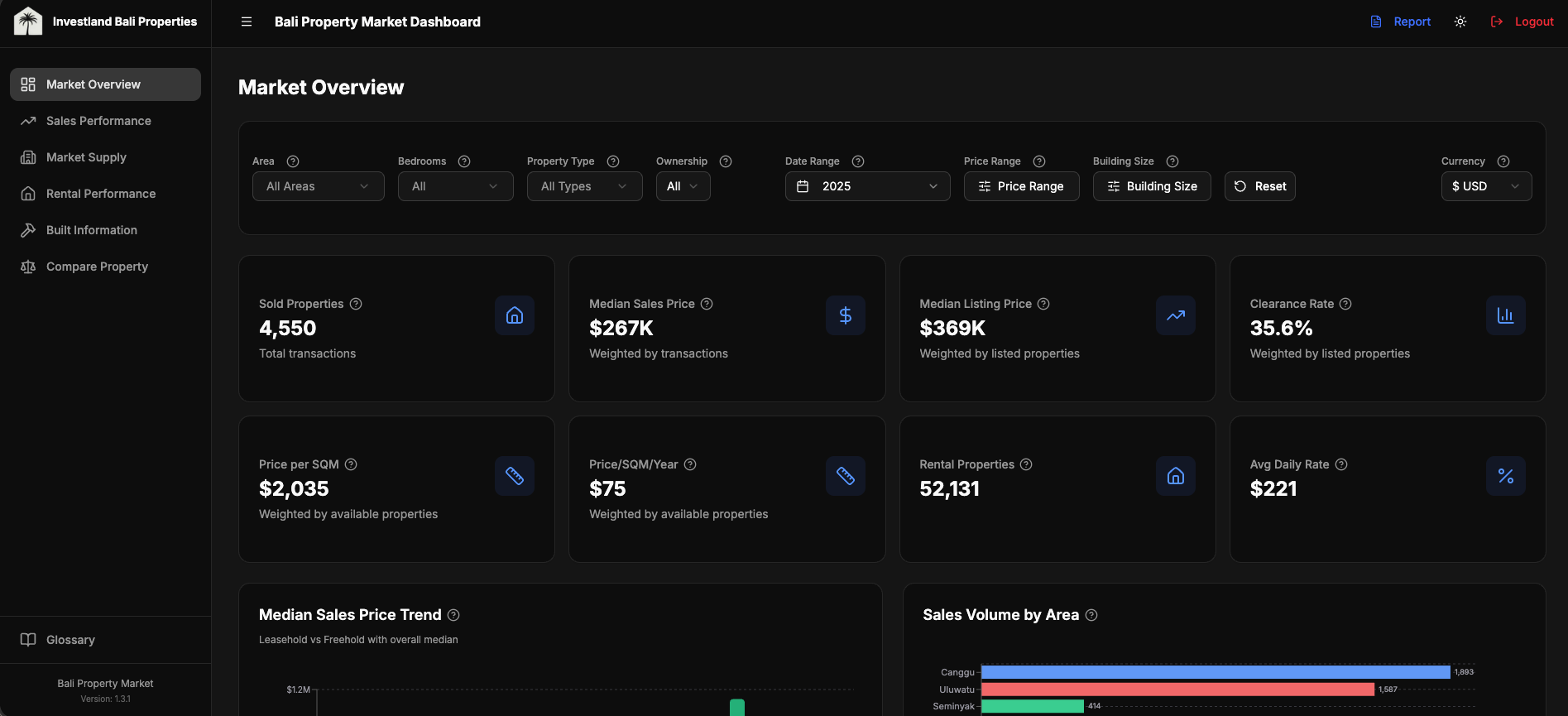Click the help icon beside Clearance Rate

1345,304
